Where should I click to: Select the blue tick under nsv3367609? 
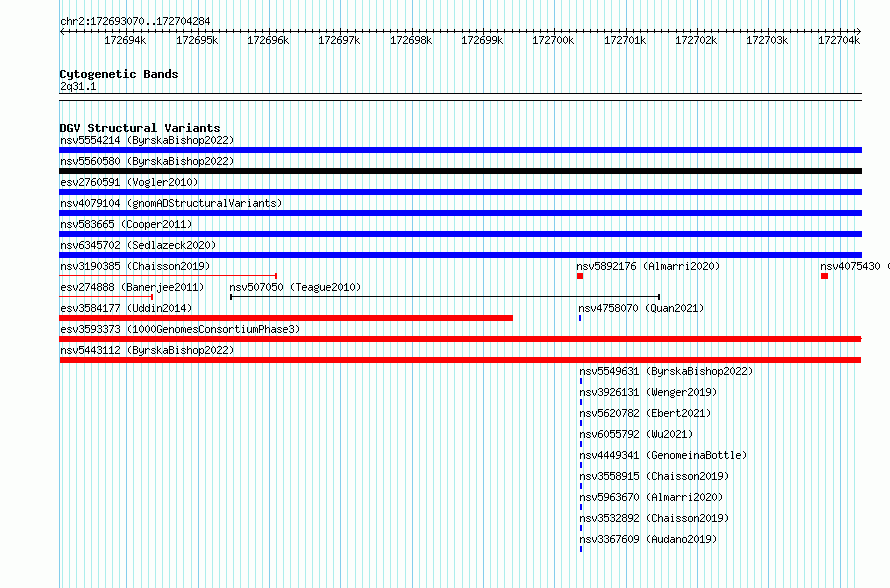[581, 549]
